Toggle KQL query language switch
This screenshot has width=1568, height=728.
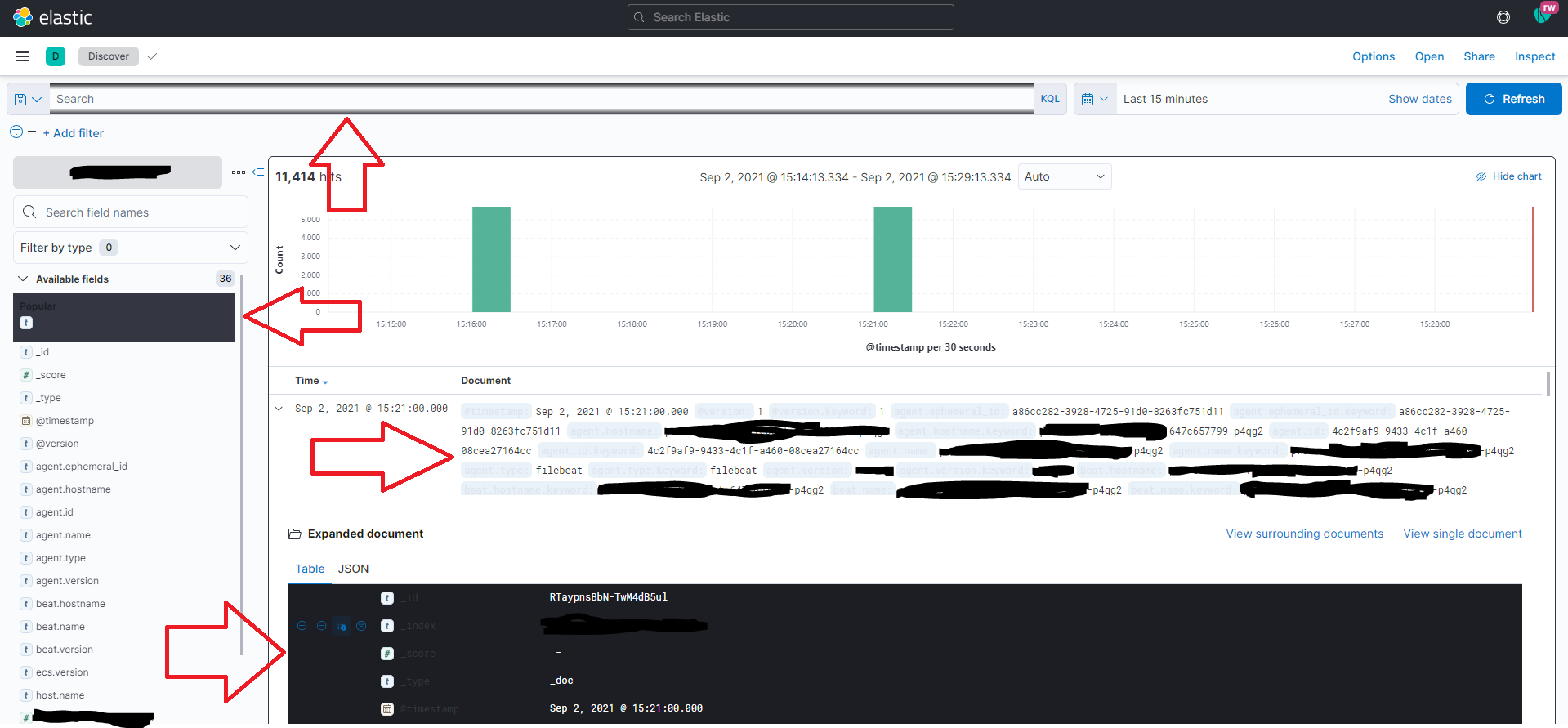[x=1050, y=99]
